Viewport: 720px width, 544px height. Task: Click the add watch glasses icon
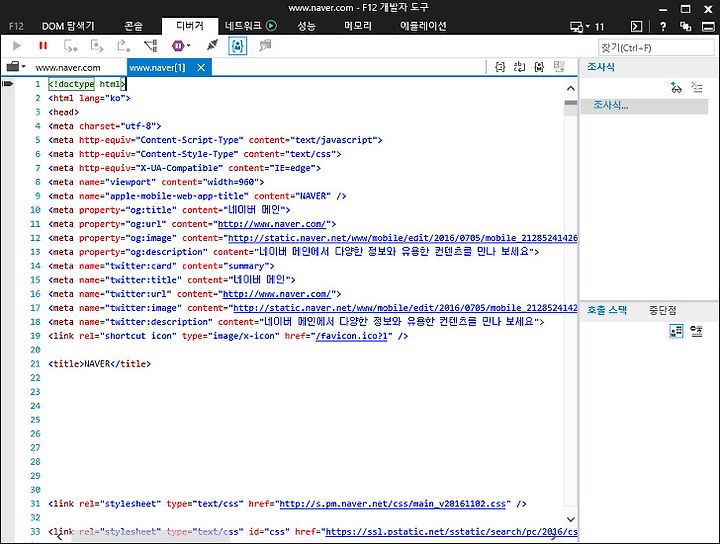point(676,87)
